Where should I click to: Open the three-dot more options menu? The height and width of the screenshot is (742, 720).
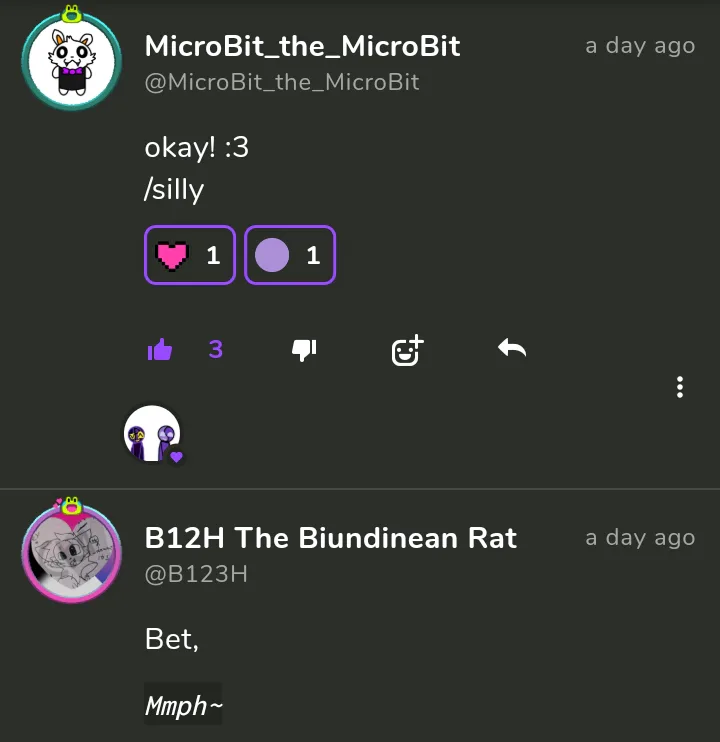coord(680,387)
